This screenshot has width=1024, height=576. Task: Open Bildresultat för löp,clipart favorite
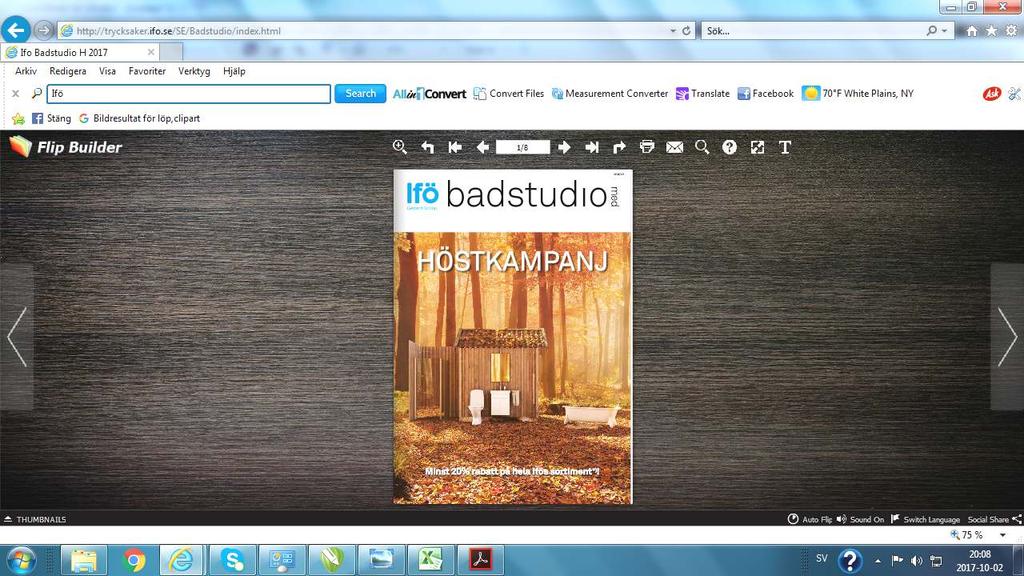[x=139, y=118]
